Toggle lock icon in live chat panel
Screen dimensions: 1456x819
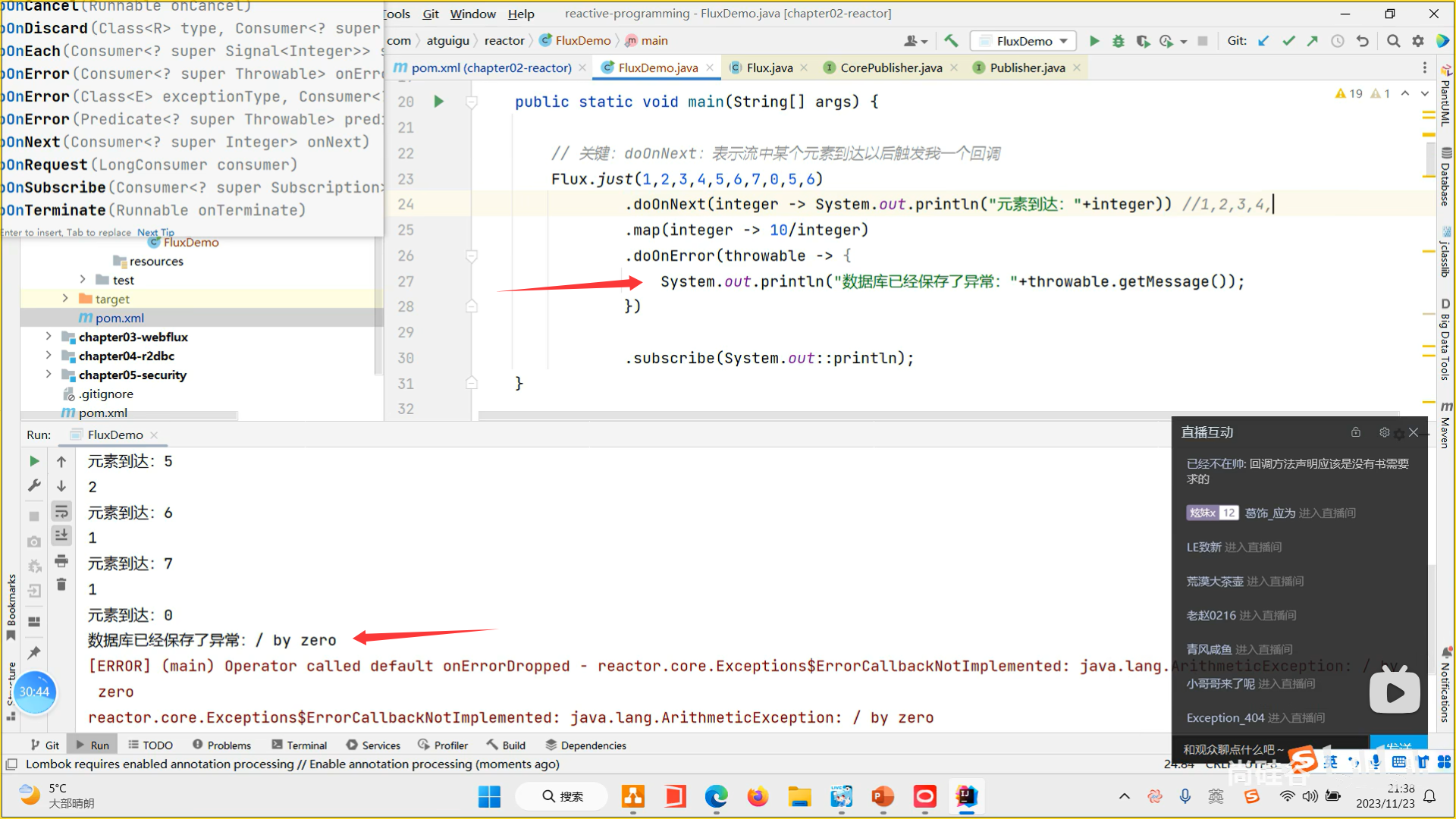pyautogui.click(x=1355, y=432)
